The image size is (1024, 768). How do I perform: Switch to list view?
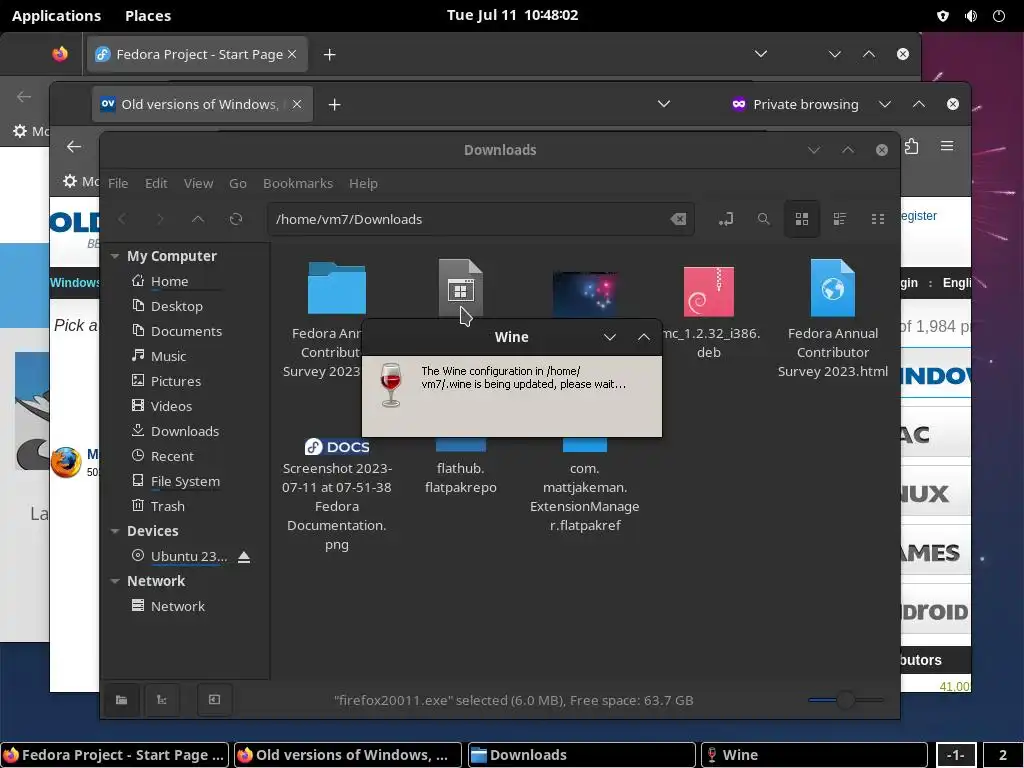click(840, 219)
